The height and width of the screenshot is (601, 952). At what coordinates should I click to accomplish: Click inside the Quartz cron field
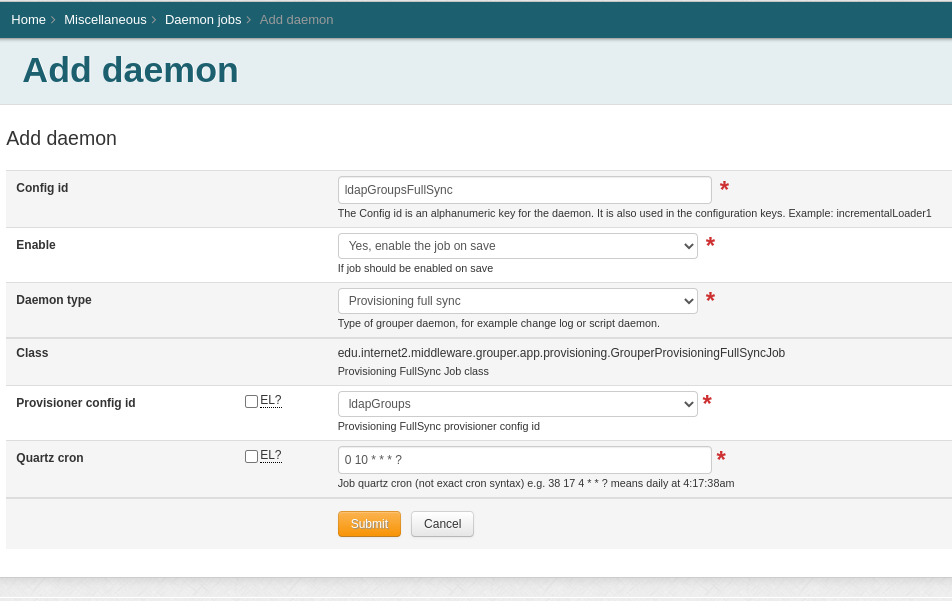pos(524,460)
